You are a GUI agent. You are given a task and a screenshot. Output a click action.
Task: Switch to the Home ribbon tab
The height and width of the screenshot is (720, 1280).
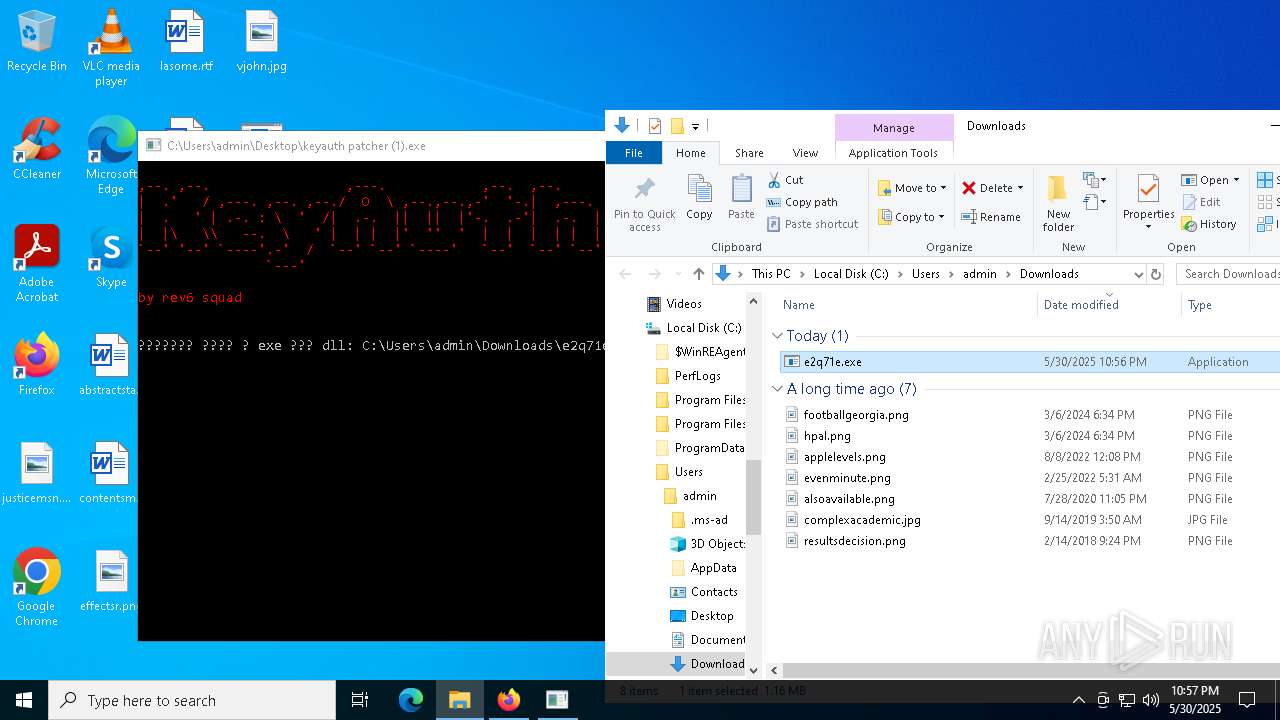[690, 153]
